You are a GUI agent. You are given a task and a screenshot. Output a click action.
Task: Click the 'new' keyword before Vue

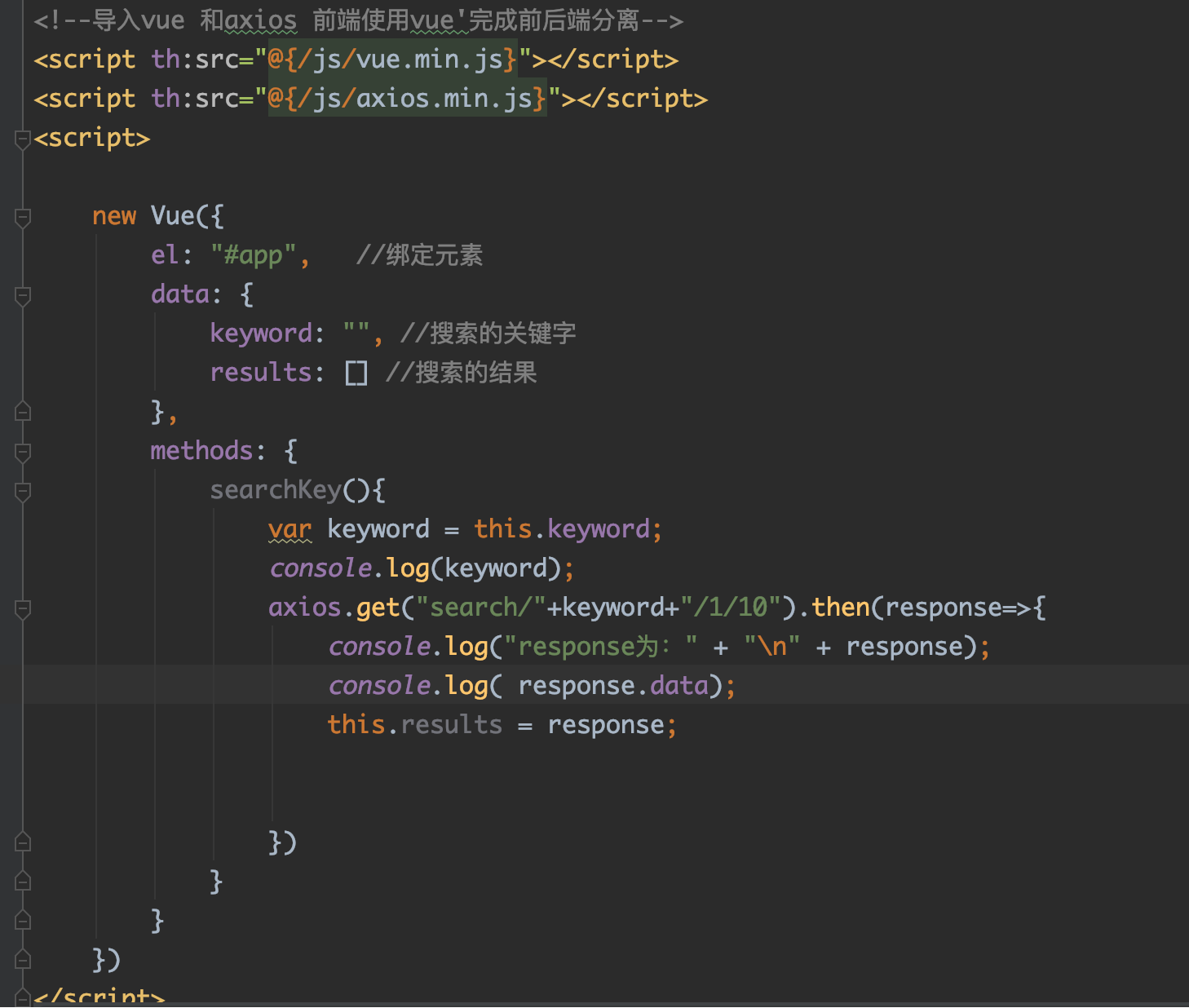114,216
